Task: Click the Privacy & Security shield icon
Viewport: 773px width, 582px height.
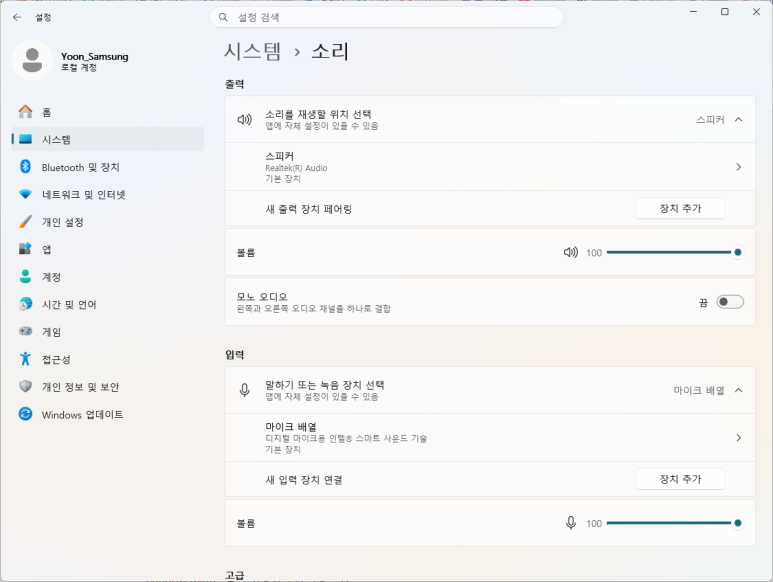Action: [26, 386]
